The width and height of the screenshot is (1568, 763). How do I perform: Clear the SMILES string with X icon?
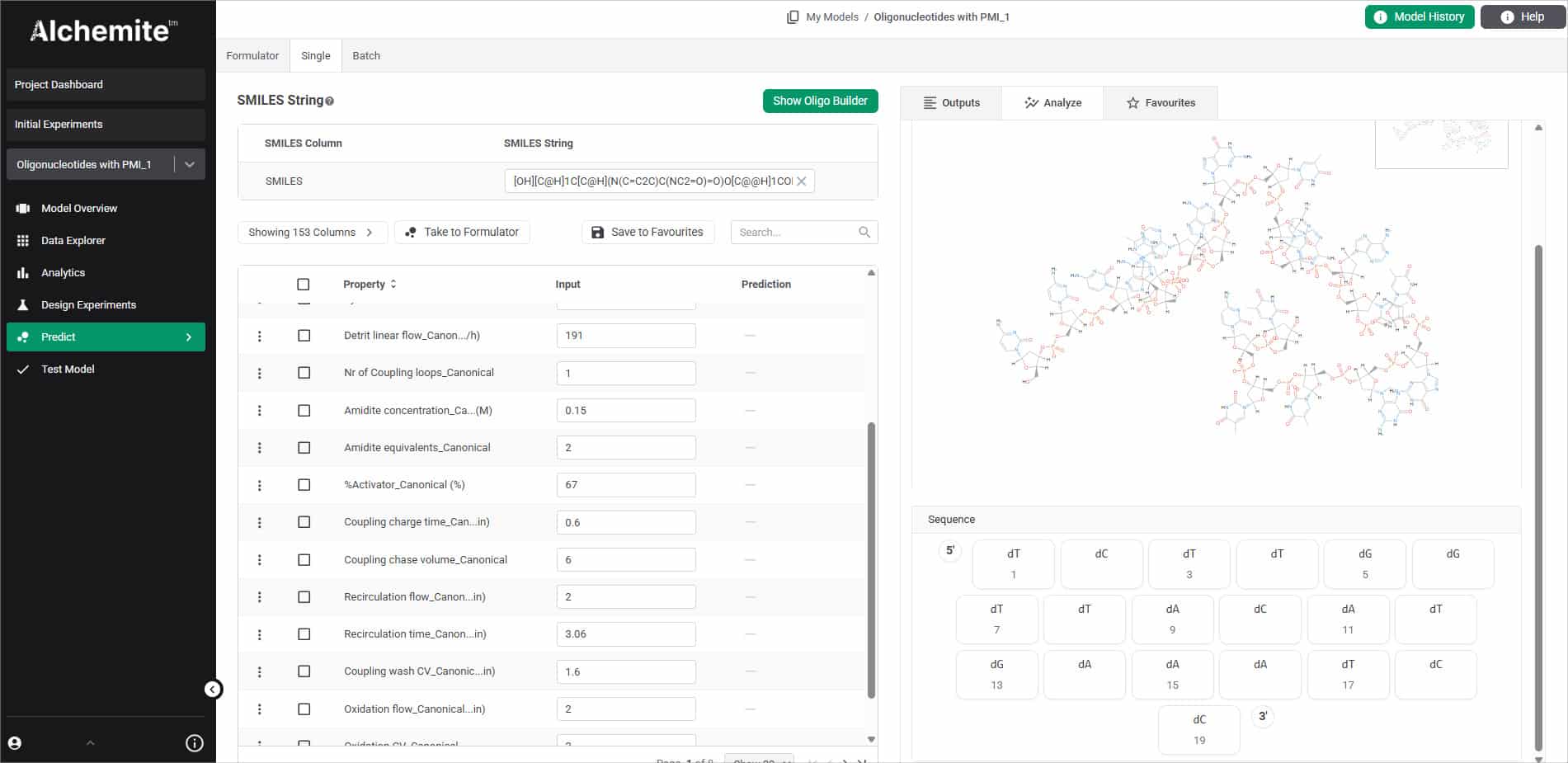click(801, 181)
